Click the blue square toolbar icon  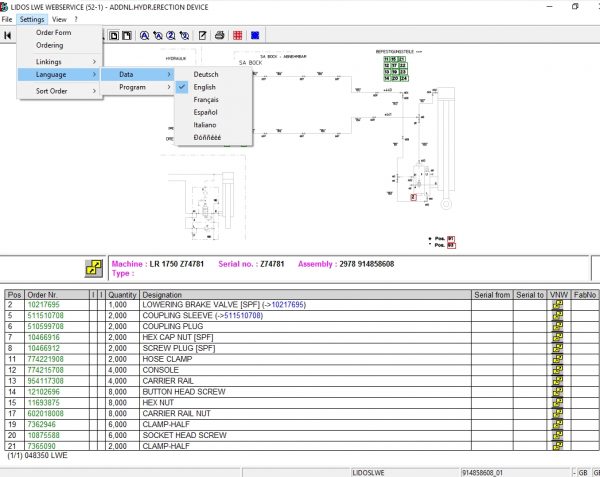click(255, 36)
